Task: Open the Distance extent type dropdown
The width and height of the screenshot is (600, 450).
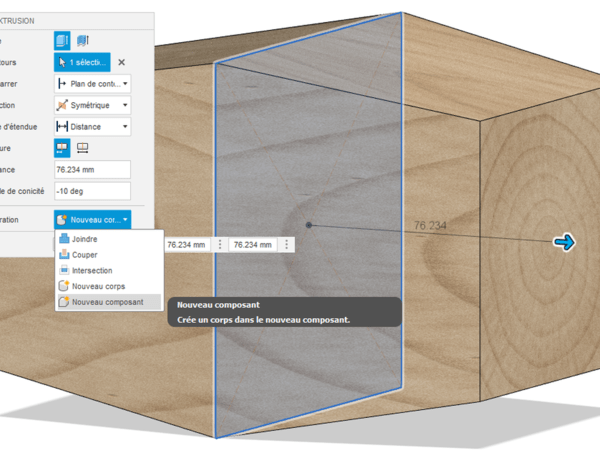Action: tap(93, 127)
